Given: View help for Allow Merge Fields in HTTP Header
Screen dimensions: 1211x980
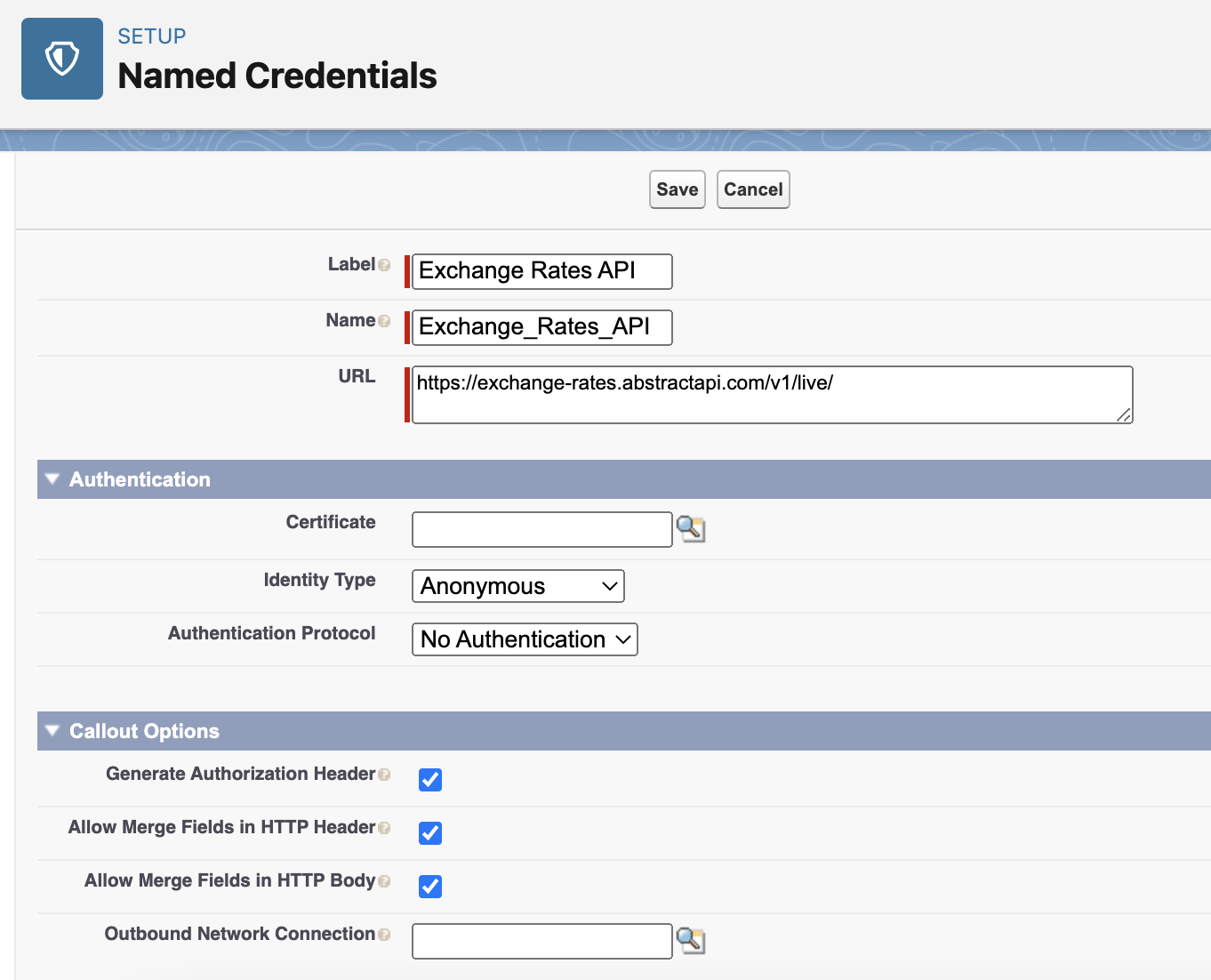Looking at the screenshot, I should (x=387, y=828).
